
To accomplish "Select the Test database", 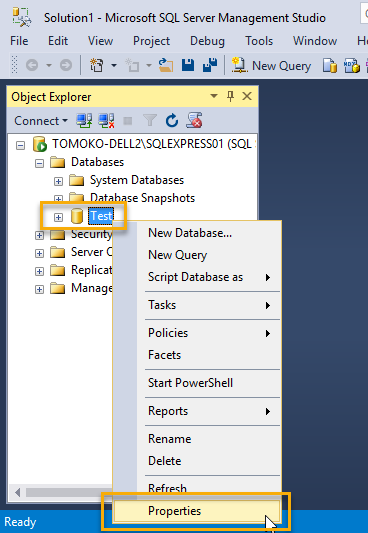I will [x=101, y=216].
